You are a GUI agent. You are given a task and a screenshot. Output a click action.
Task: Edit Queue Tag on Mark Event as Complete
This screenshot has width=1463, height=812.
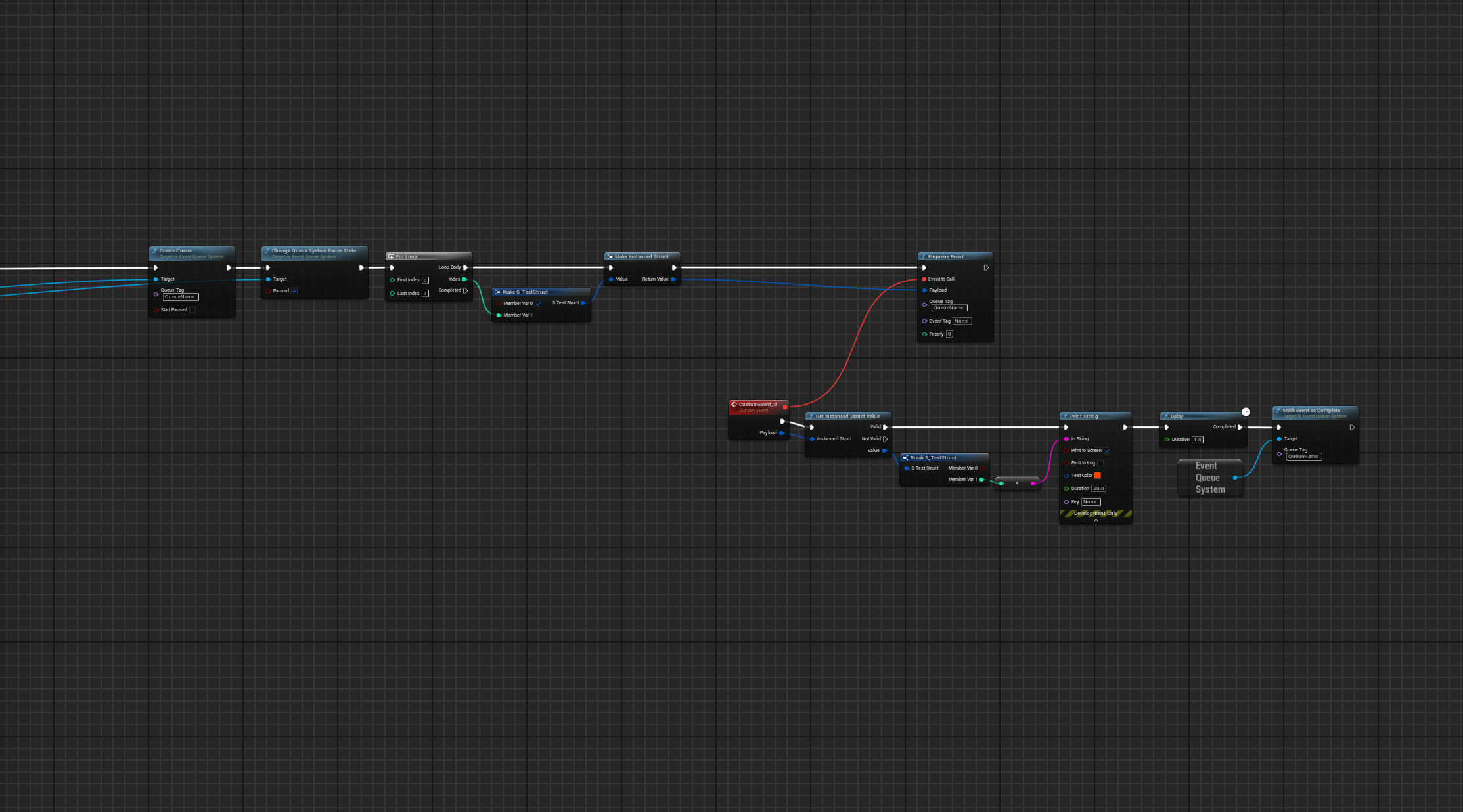coord(1304,457)
